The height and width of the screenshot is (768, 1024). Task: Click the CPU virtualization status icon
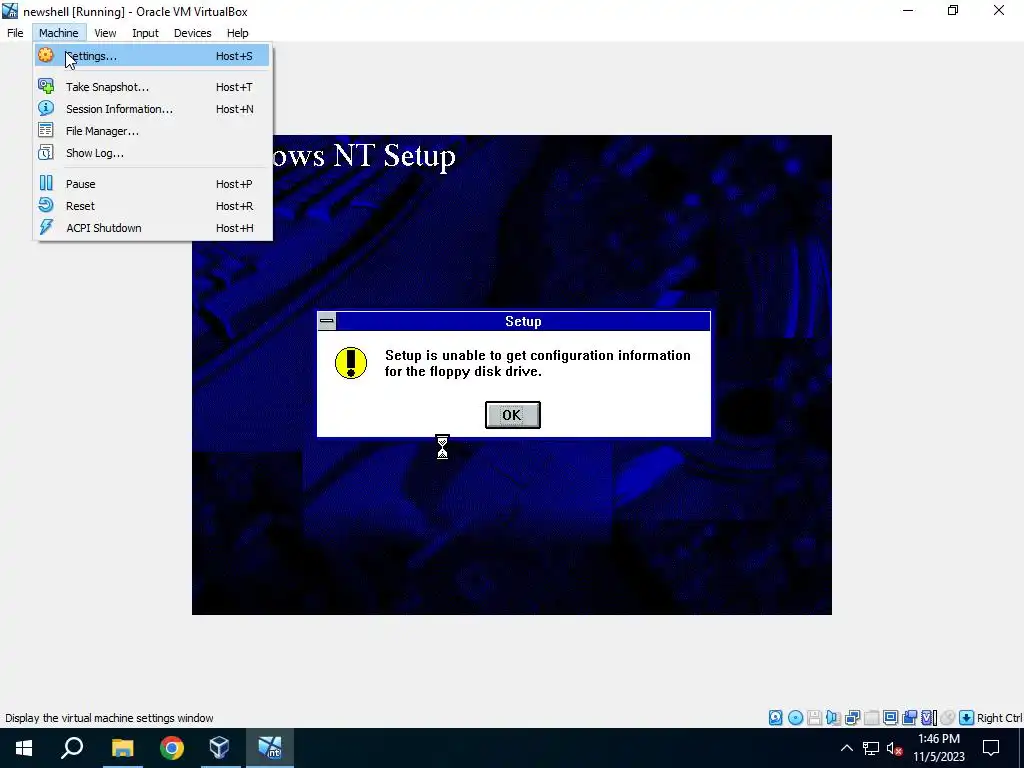[929, 718]
